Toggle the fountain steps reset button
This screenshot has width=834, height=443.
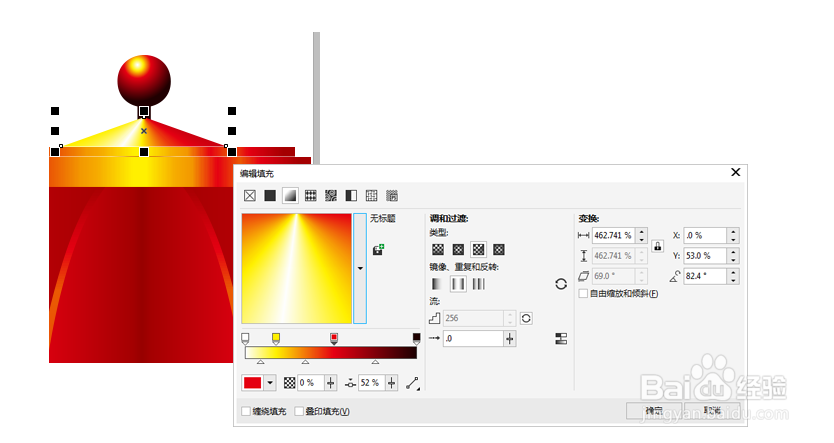tap(526, 318)
